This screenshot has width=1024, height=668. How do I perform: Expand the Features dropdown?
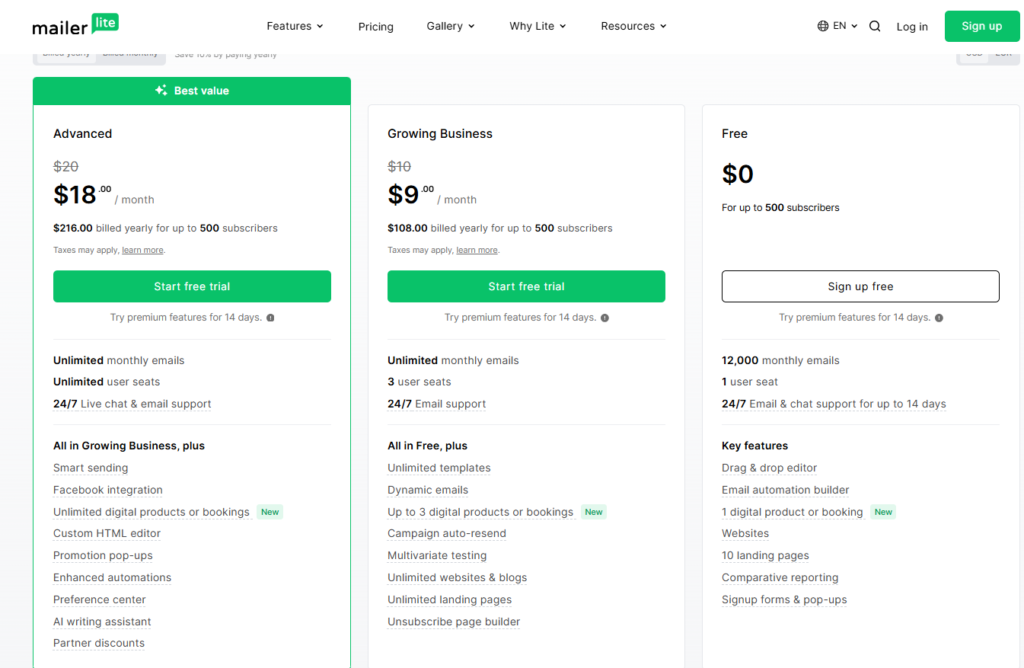[x=295, y=26]
